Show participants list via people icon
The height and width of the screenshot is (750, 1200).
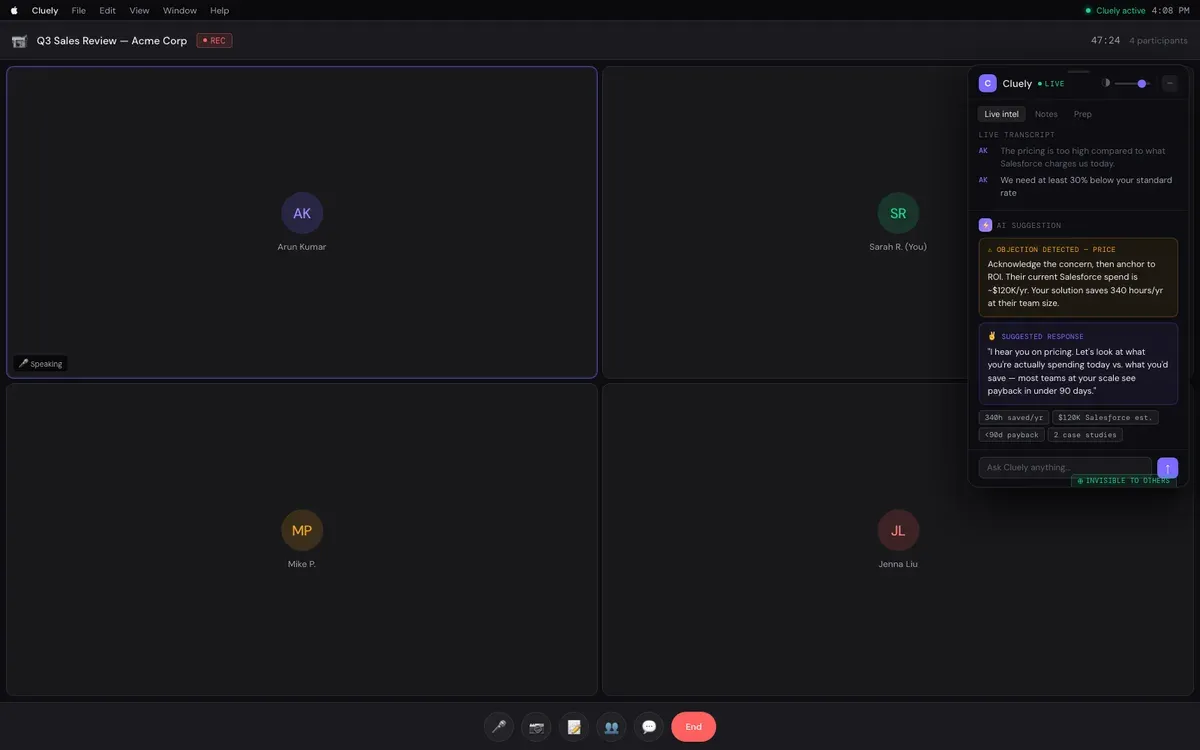(x=611, y=727)
